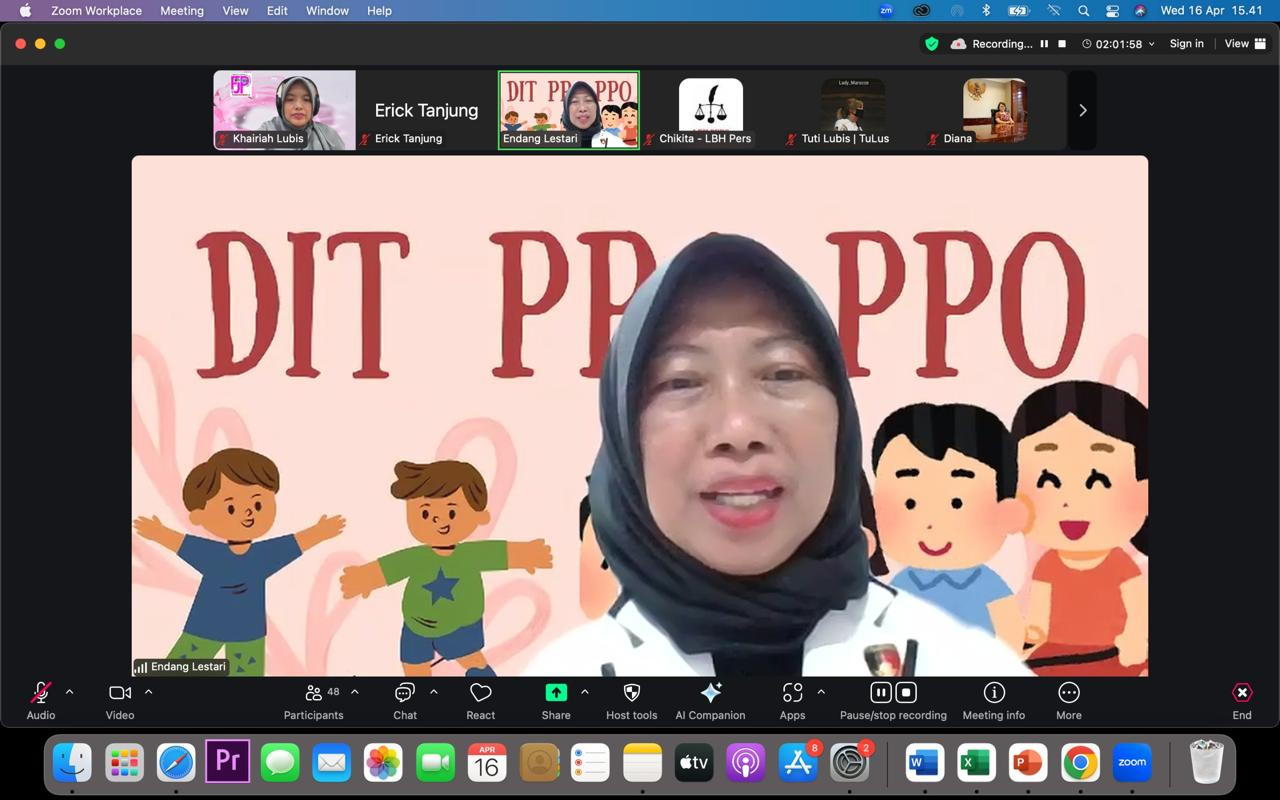Image resolution: width=1280 pixels, height=800 pixels.
Task: Open the Meeting menu in the menu bar
Action: pyautogui.click(x=182, y=11)
